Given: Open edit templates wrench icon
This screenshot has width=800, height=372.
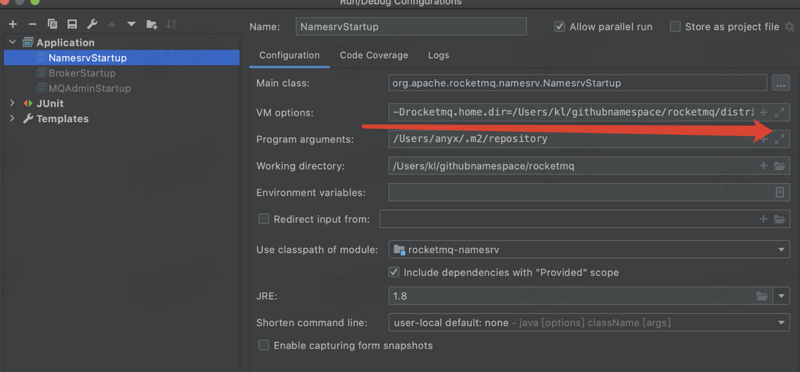Looking at the screenshot, I should 92,24.
